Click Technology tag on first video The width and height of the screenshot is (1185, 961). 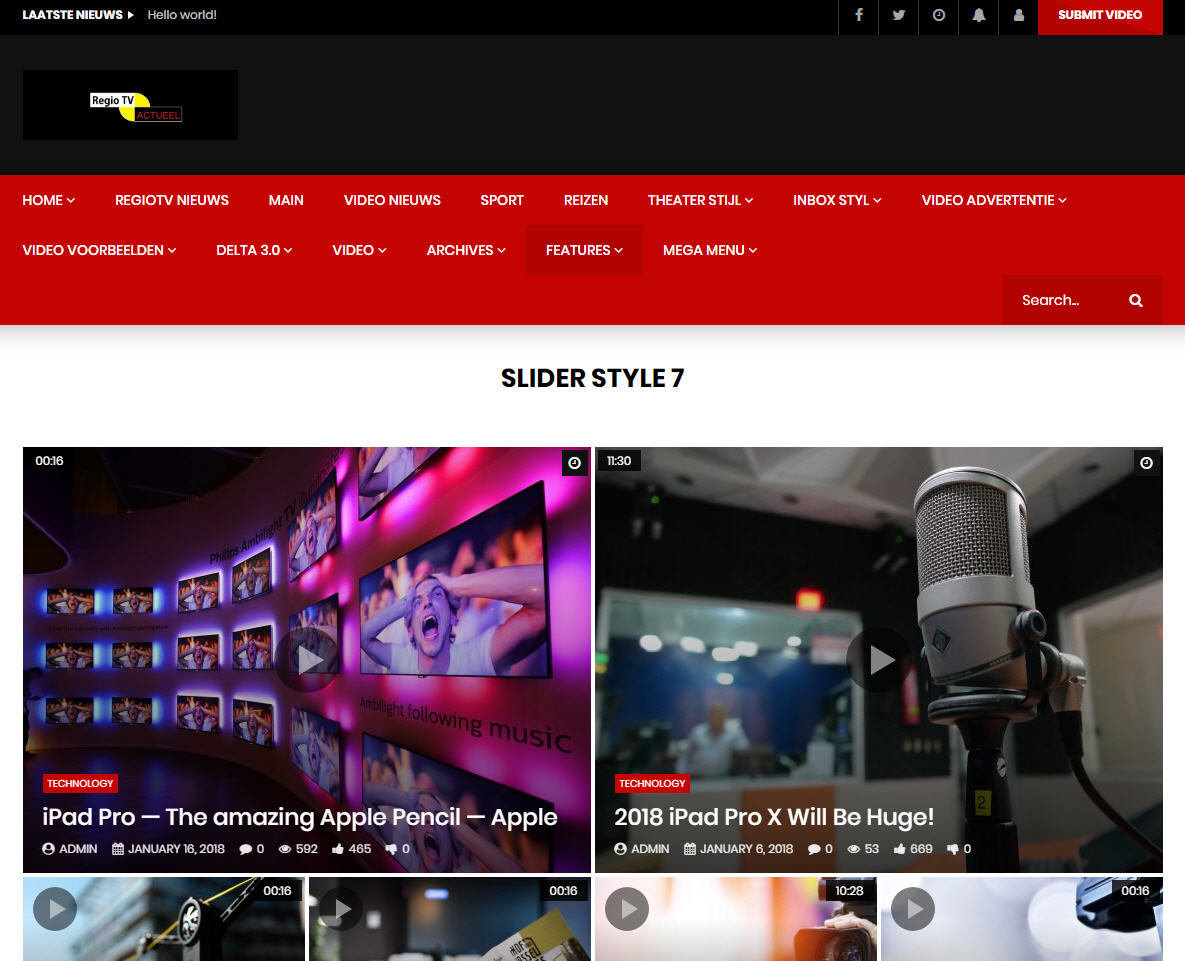80,783
